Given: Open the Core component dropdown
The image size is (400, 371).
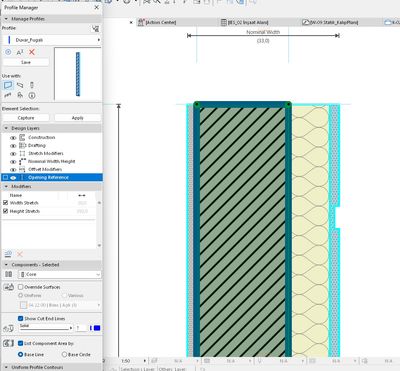Looking at the screenshot, I should [x=60, y=274].
